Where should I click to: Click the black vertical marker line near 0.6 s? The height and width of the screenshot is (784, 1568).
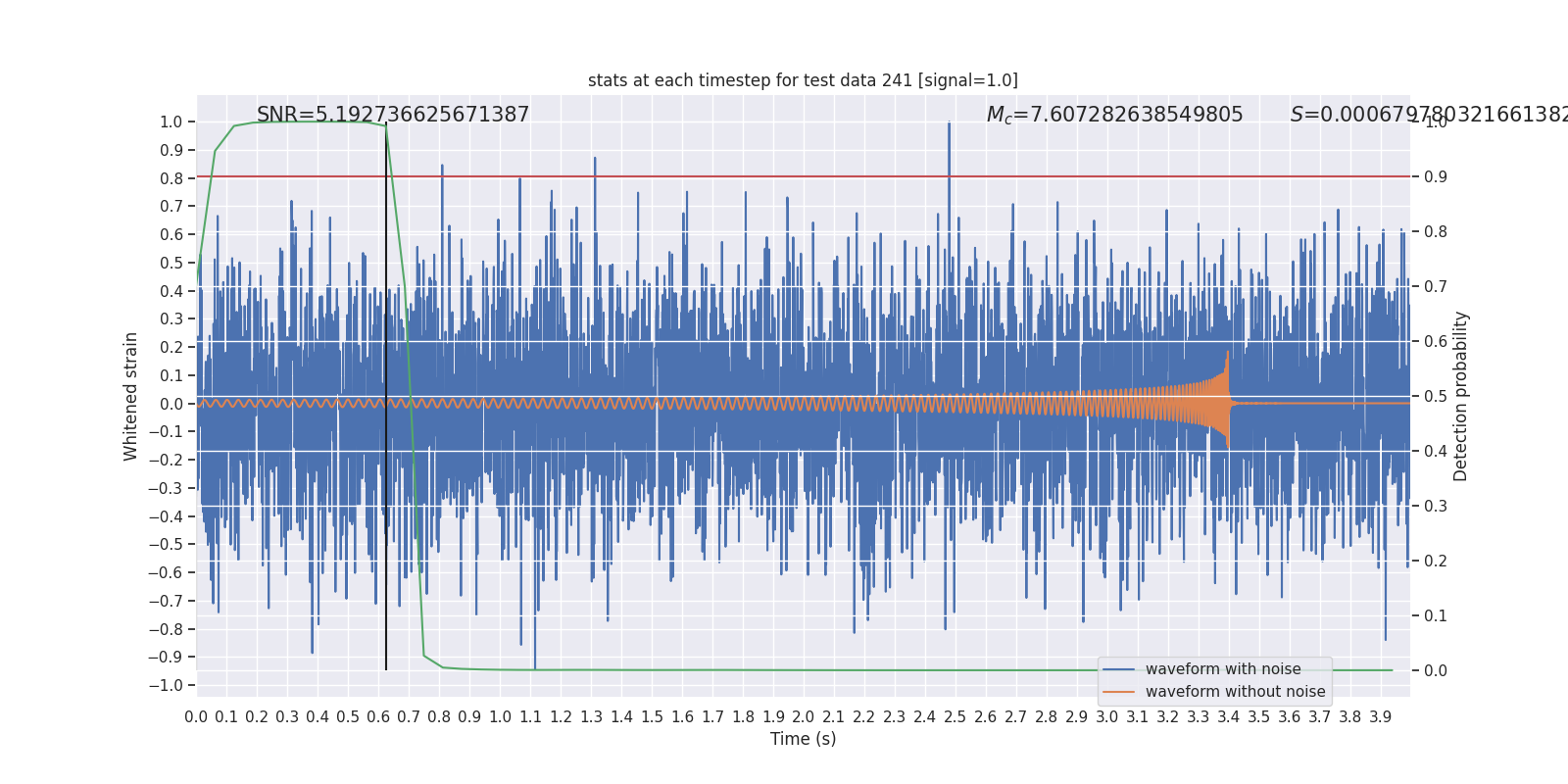386,396
